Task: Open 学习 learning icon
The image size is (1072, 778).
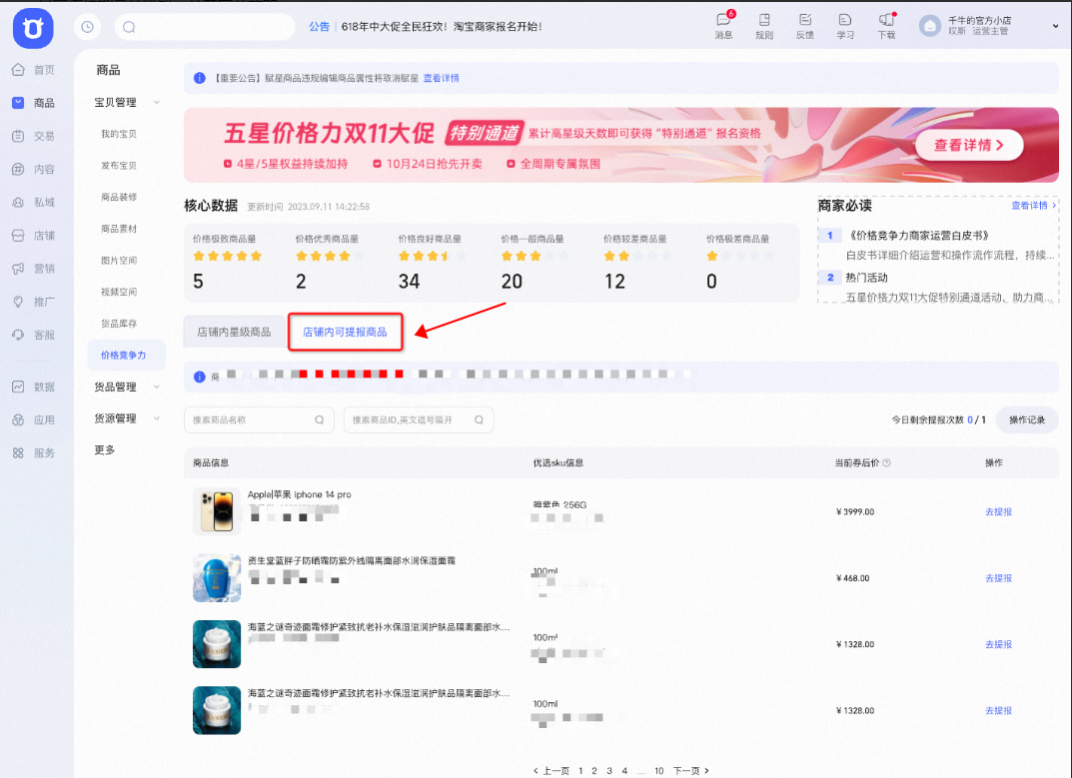Action: click(x=845, y=25)
